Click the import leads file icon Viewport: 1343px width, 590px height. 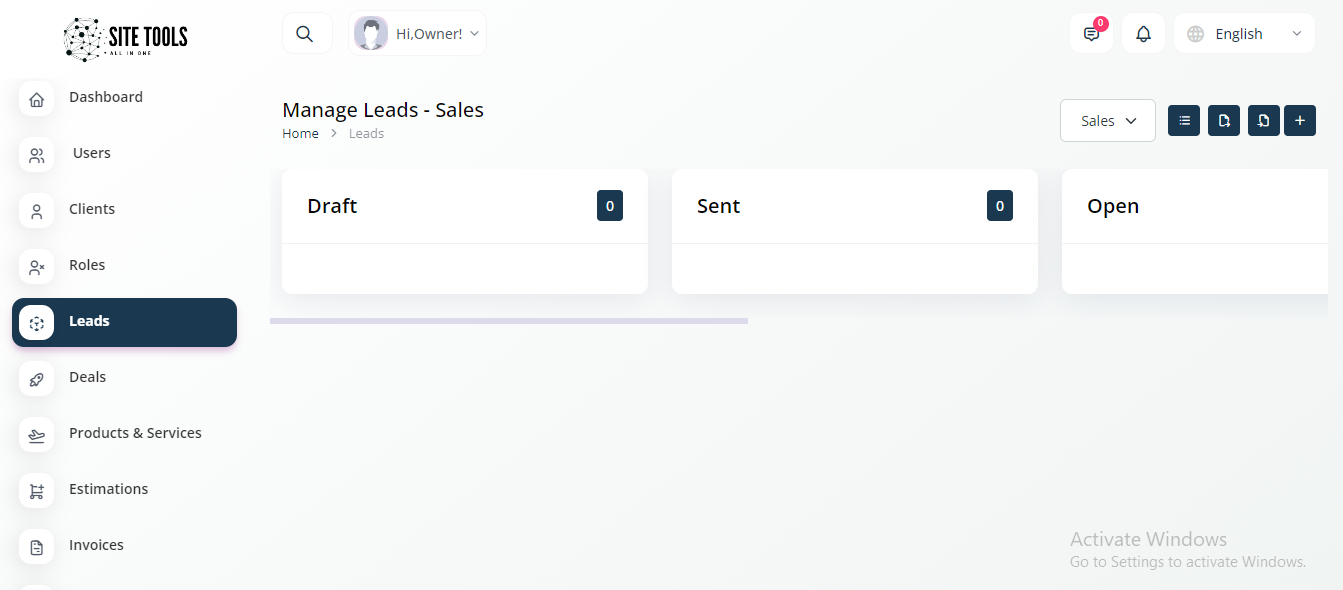pos(1264,121)
